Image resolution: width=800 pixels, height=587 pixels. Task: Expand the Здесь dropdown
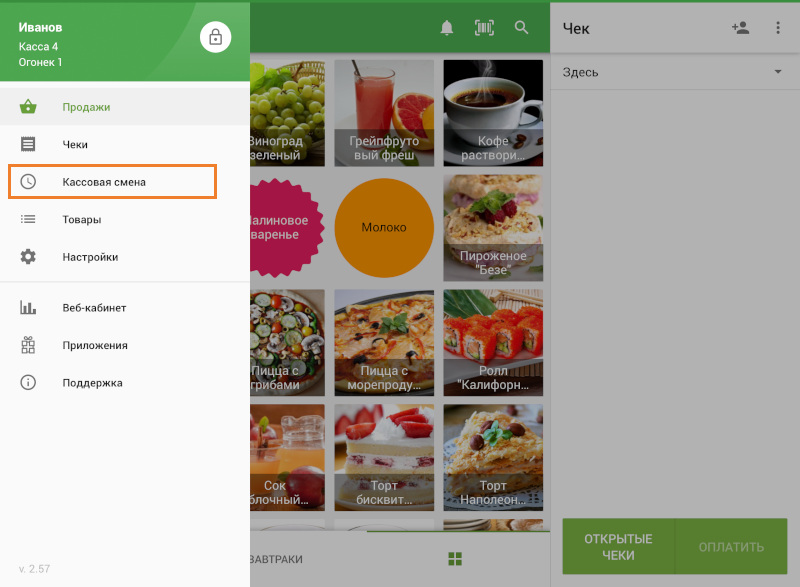click(777, 72)
